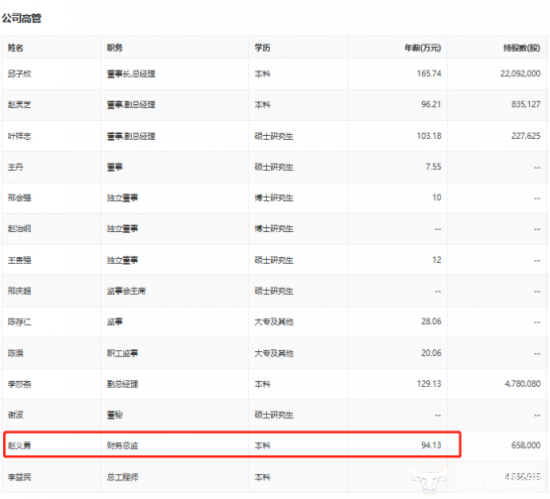Click 大专及其他 in the 28.06 salary row
This screenshot has height=499, width=550.
(274, 322)
